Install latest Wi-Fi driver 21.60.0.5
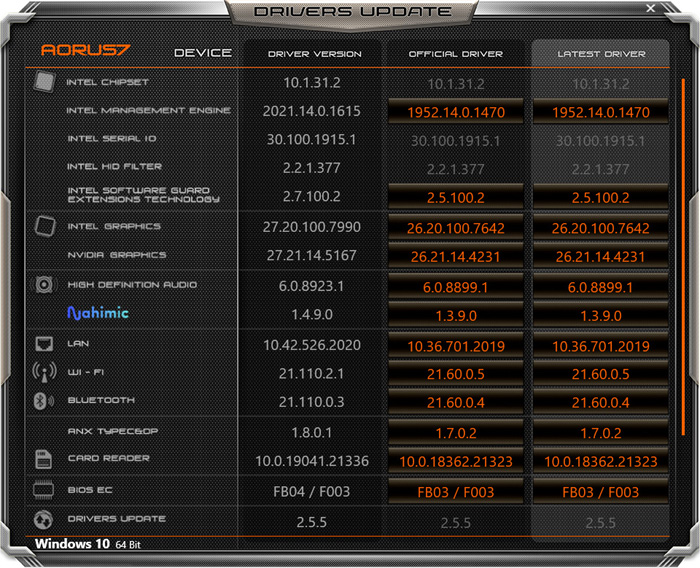The image size is (700, 568). (x=601, y=374)
